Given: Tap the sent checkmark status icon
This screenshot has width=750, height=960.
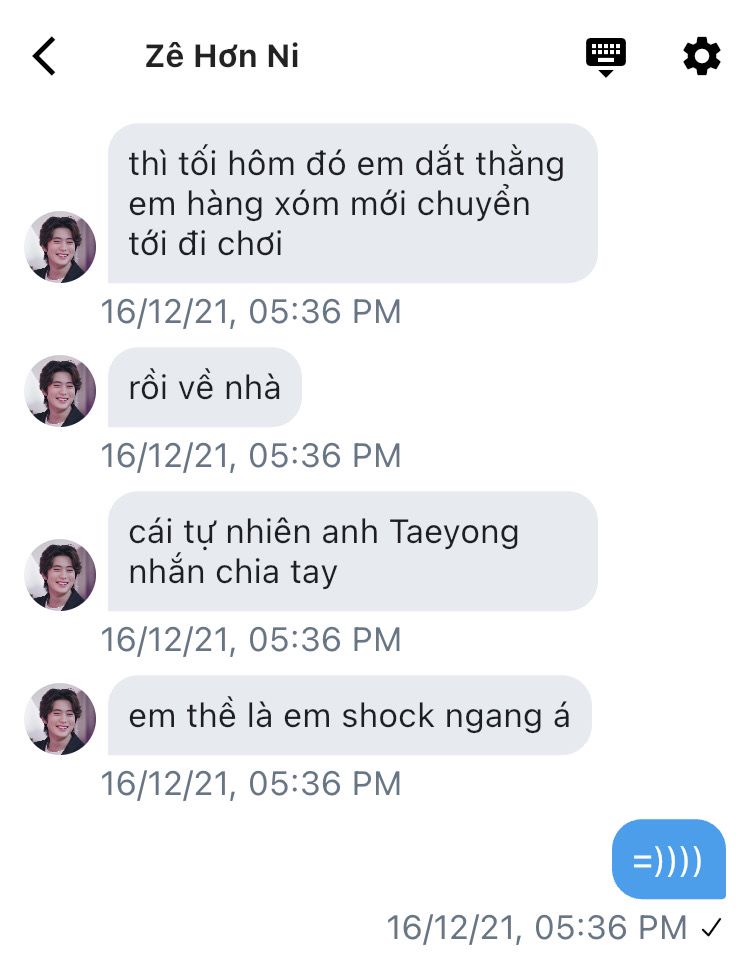Looking at the screenshot, I should click(712, 928).
